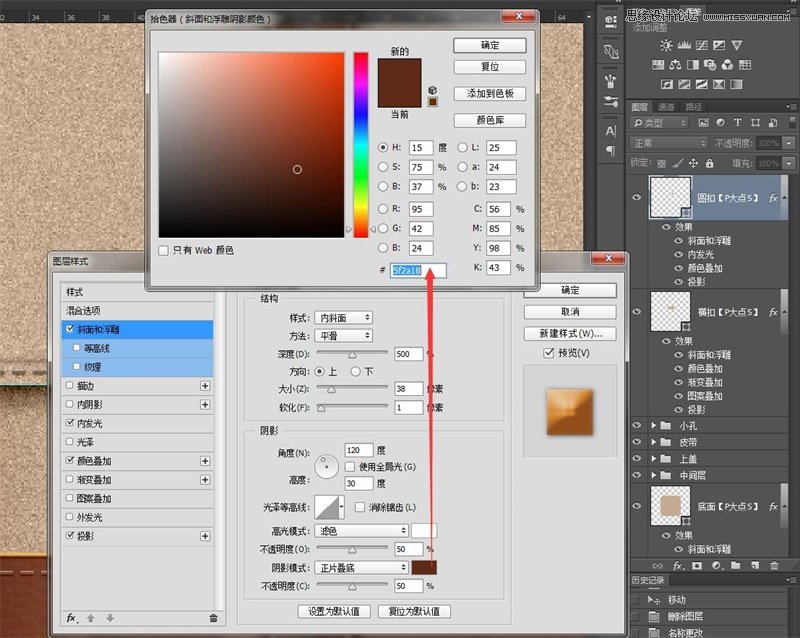800x638 pixels.
Task: Select the 内发光 style entry
Action: tap(137, 423)
